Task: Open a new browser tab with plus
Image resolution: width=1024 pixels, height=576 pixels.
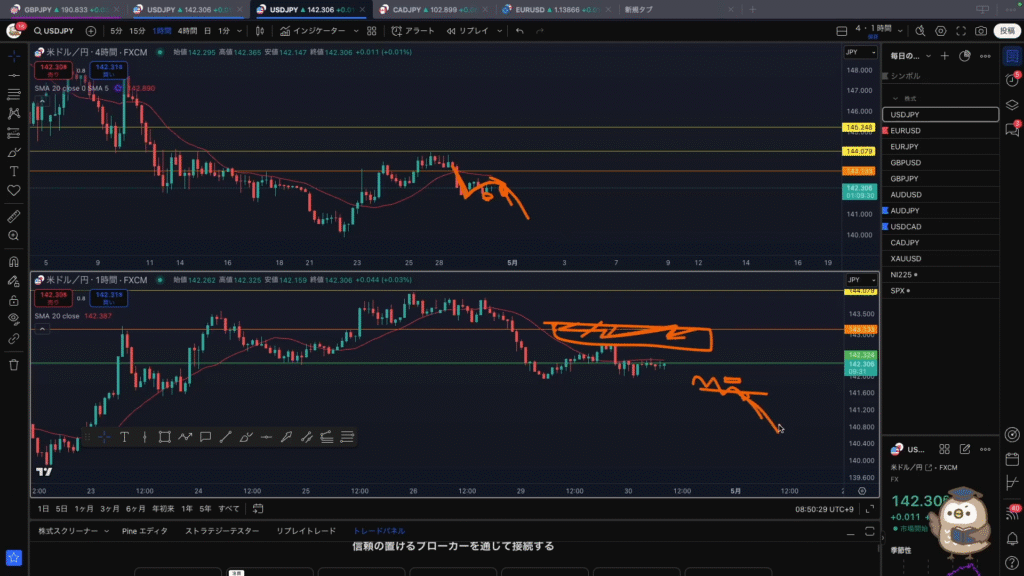Action: click(752, 10)
